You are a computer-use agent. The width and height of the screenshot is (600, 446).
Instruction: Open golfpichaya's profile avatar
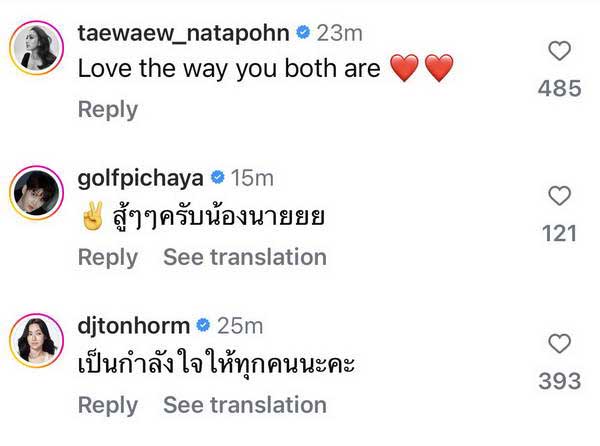37,193
